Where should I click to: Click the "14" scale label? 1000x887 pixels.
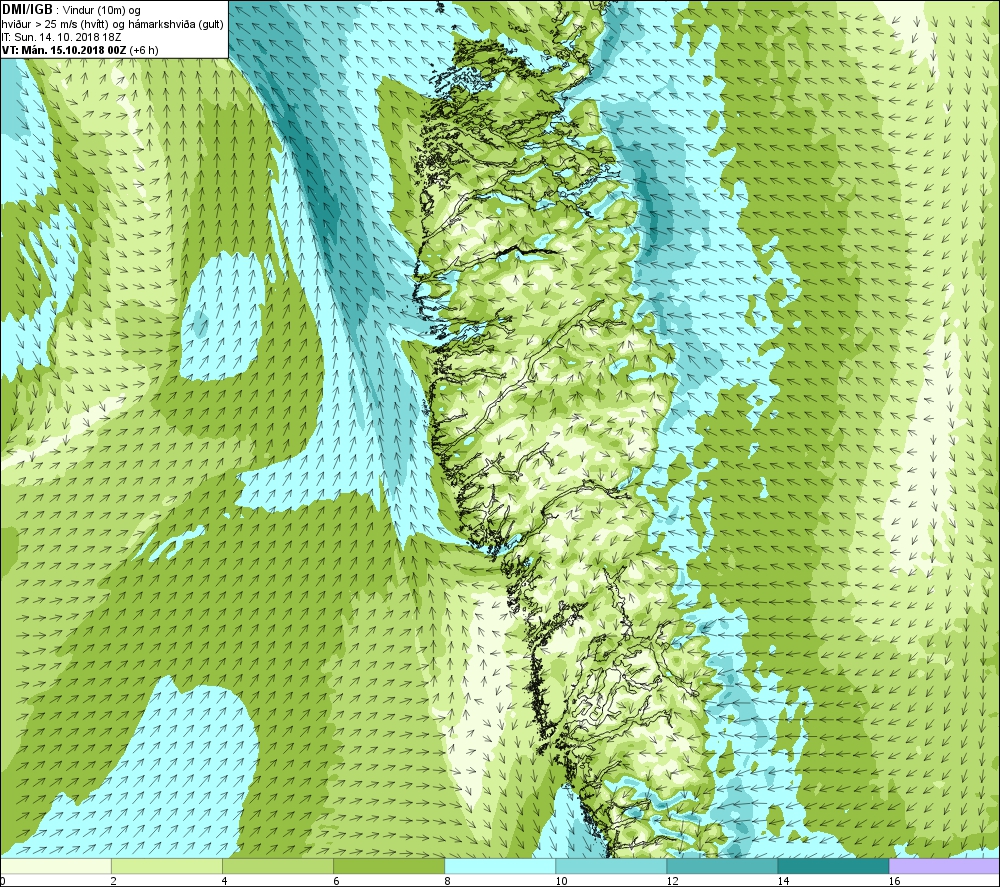[783, 881]
